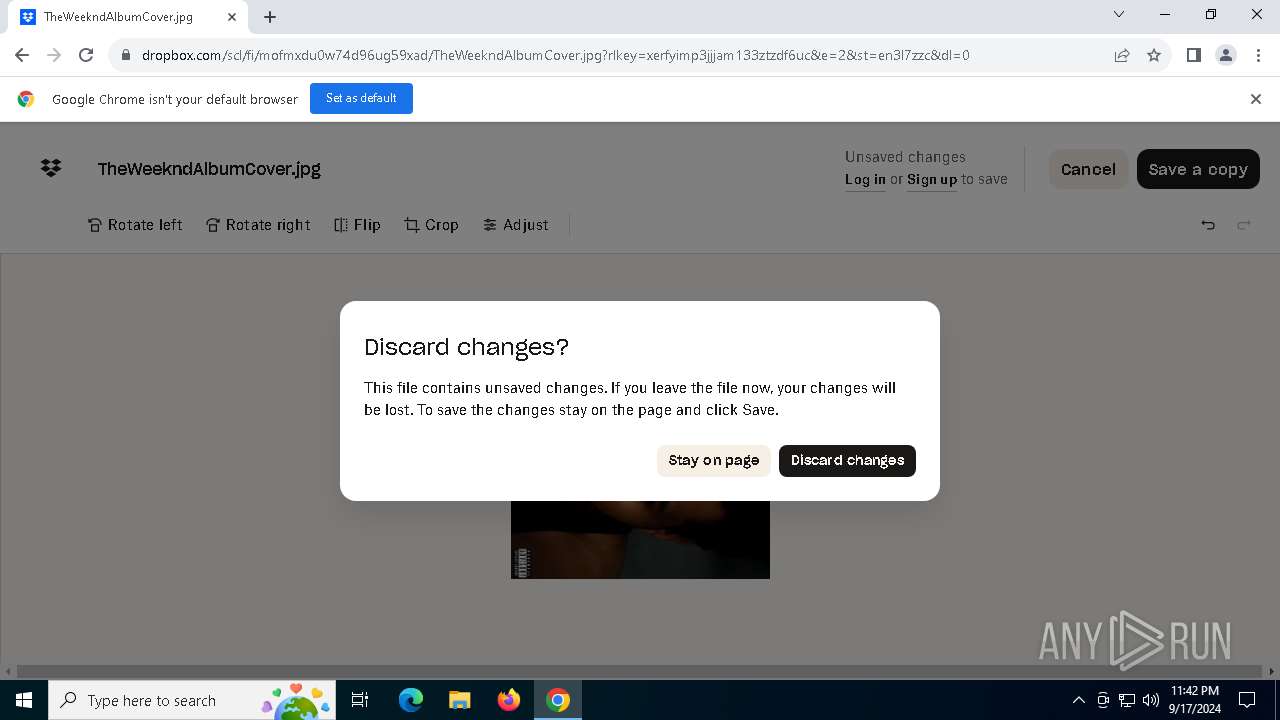The height and width of the screenshot is (720, 1280).
Task: Click Save a copy button
Action: pos(1198,169)
